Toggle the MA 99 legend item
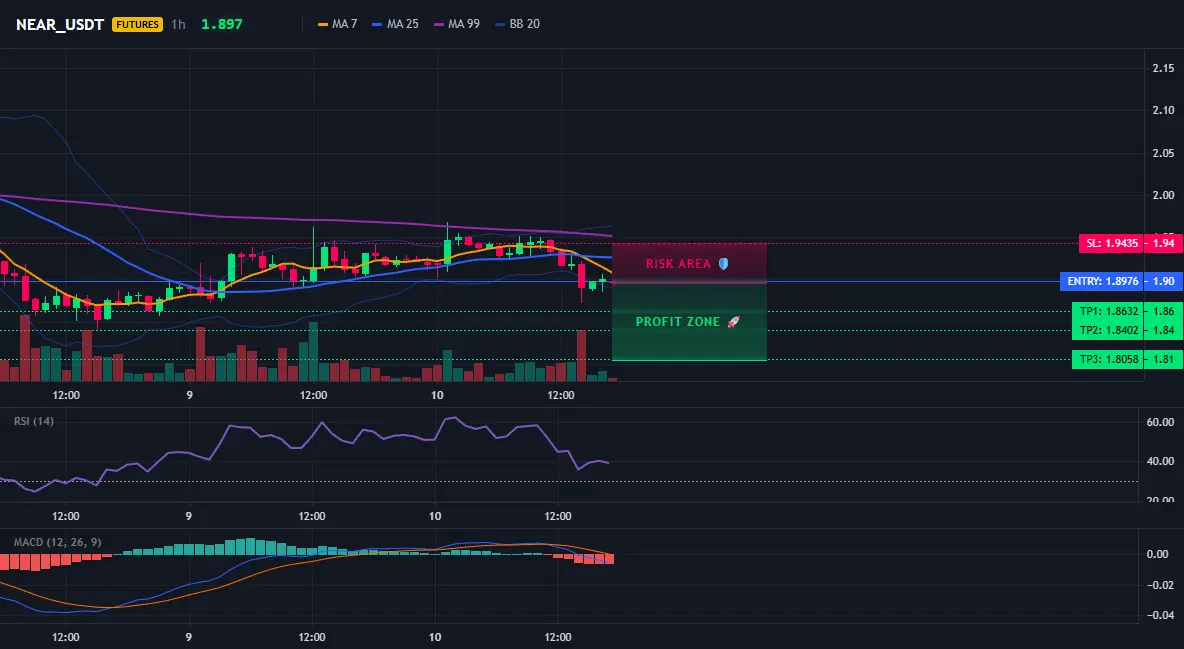1184x649 pixels. pyautogui.click(x=457, y=24)
